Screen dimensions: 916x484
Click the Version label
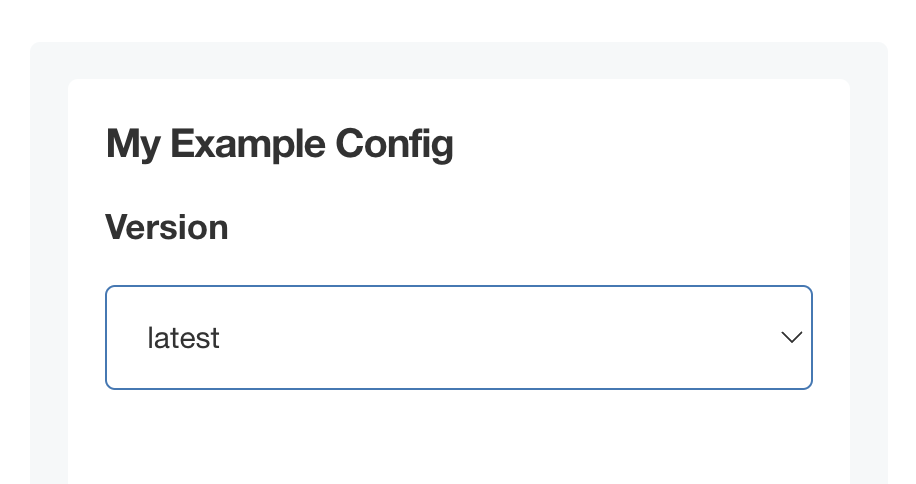167,227
